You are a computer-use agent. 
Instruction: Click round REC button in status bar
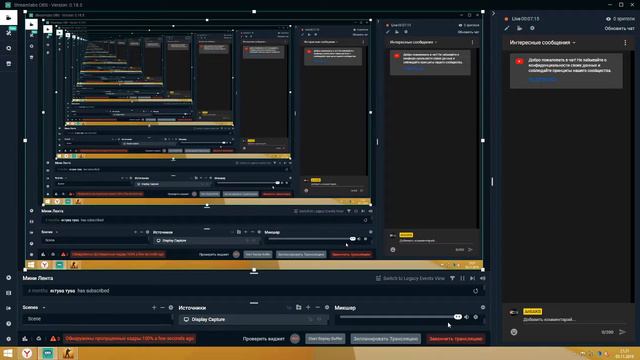[295, 338]
